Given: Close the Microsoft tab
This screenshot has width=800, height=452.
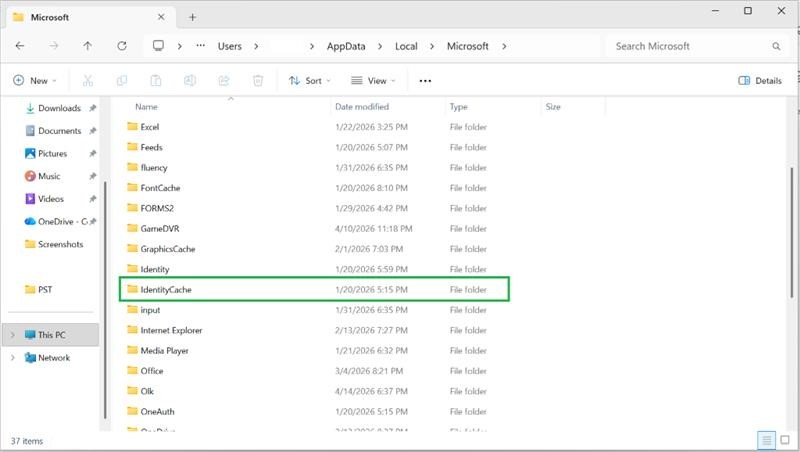Looking at the screenshot, I should (x=161, y=17).
